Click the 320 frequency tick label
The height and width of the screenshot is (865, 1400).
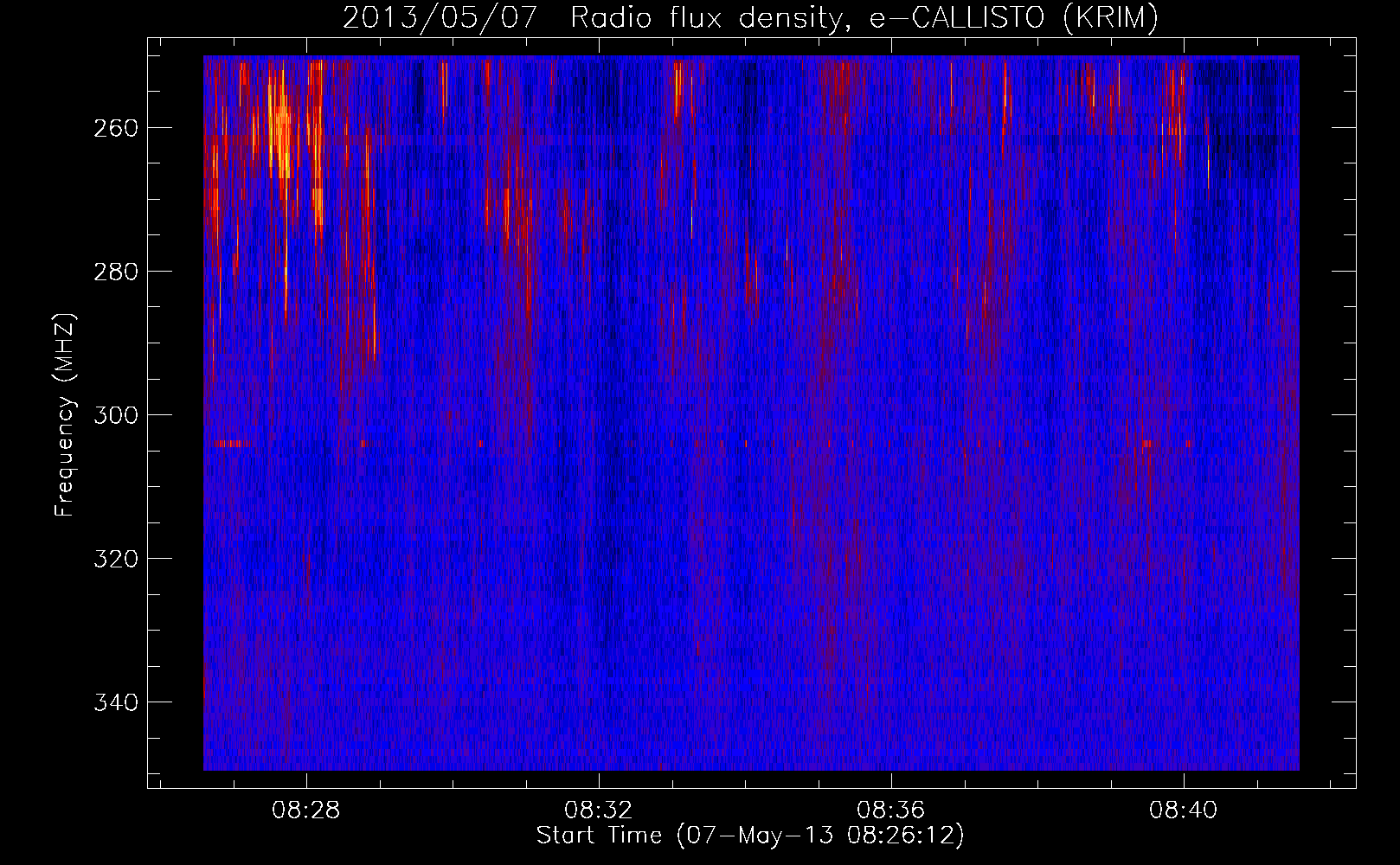pos(116,559)
